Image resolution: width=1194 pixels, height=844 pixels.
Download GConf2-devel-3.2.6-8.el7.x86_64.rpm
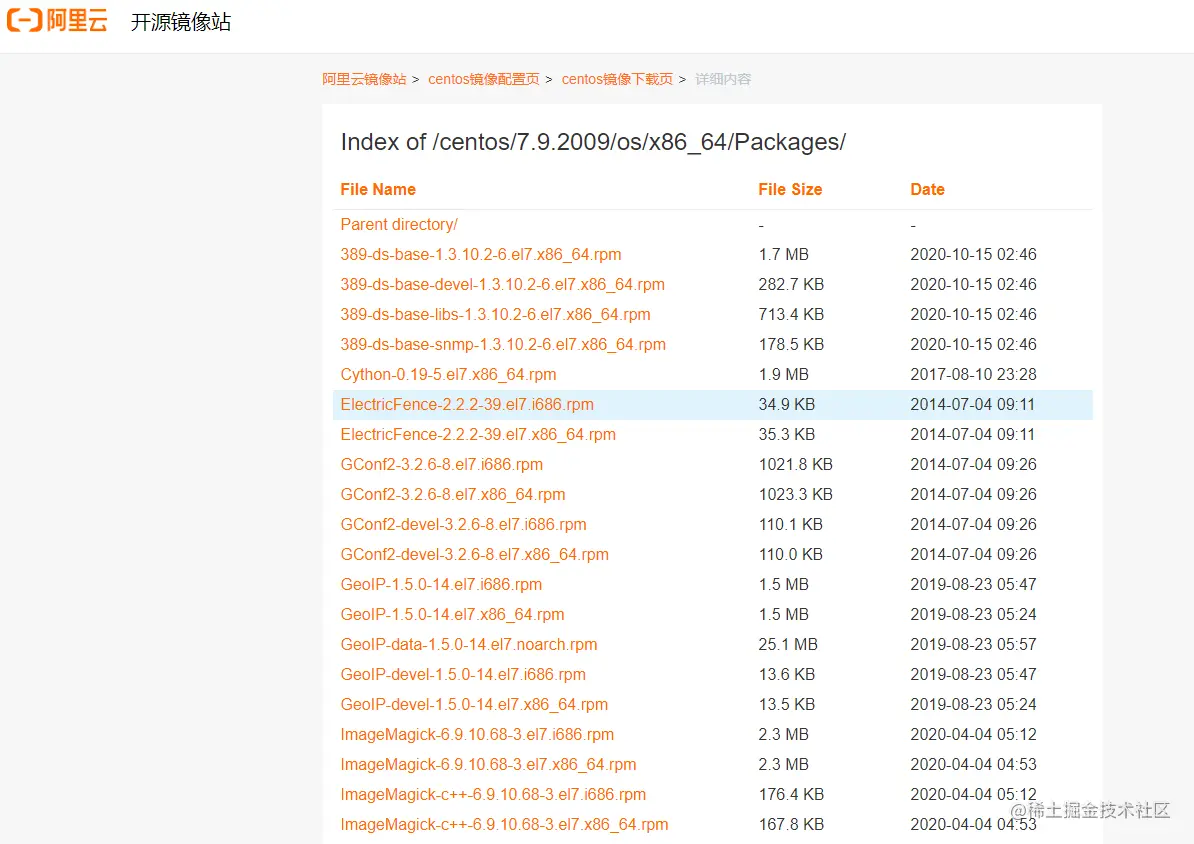tap(474, 555)
